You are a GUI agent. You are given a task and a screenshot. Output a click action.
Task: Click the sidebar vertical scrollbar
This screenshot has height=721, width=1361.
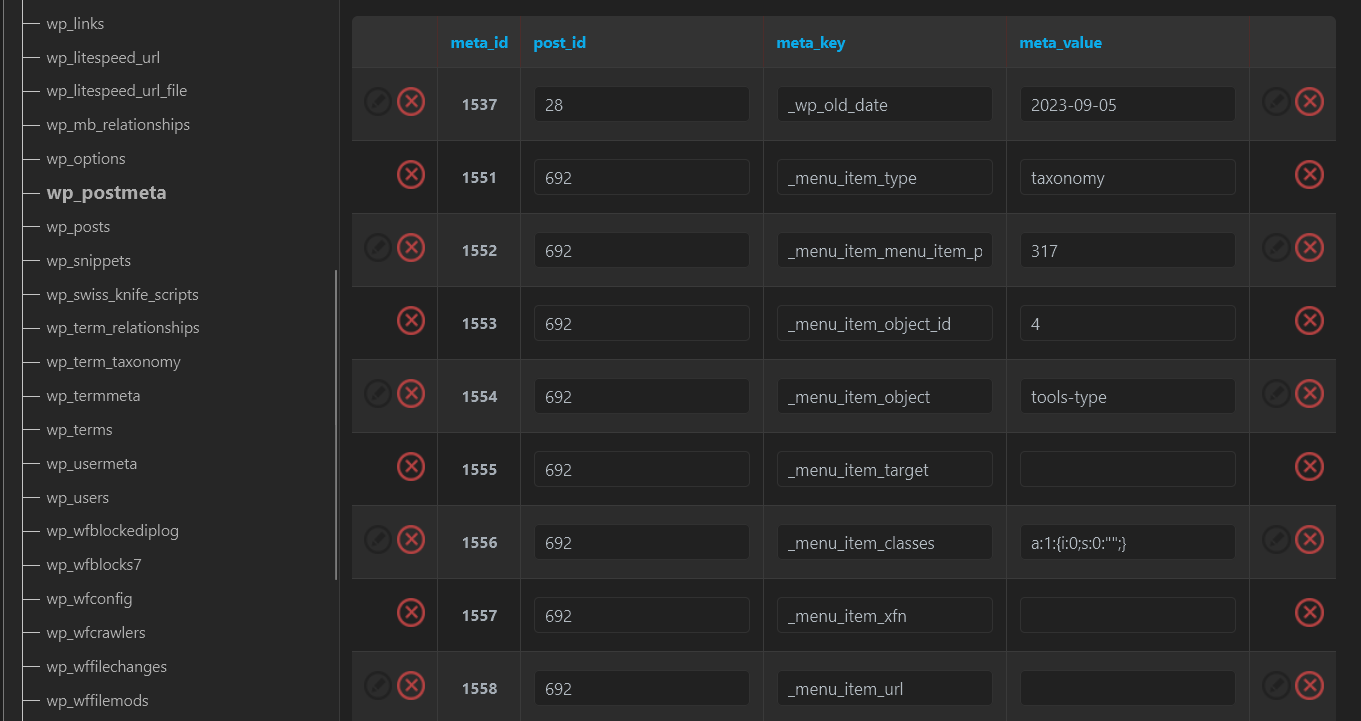point(336,425)
